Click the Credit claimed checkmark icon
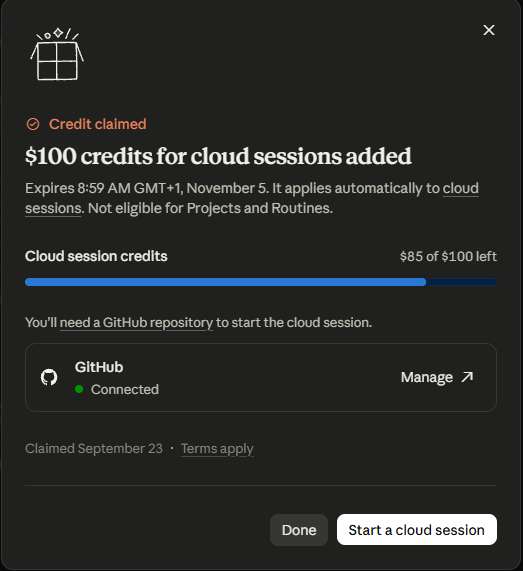The height and width of the screenshot is (571, 523). pyautogui.click(x=33, y=124)
